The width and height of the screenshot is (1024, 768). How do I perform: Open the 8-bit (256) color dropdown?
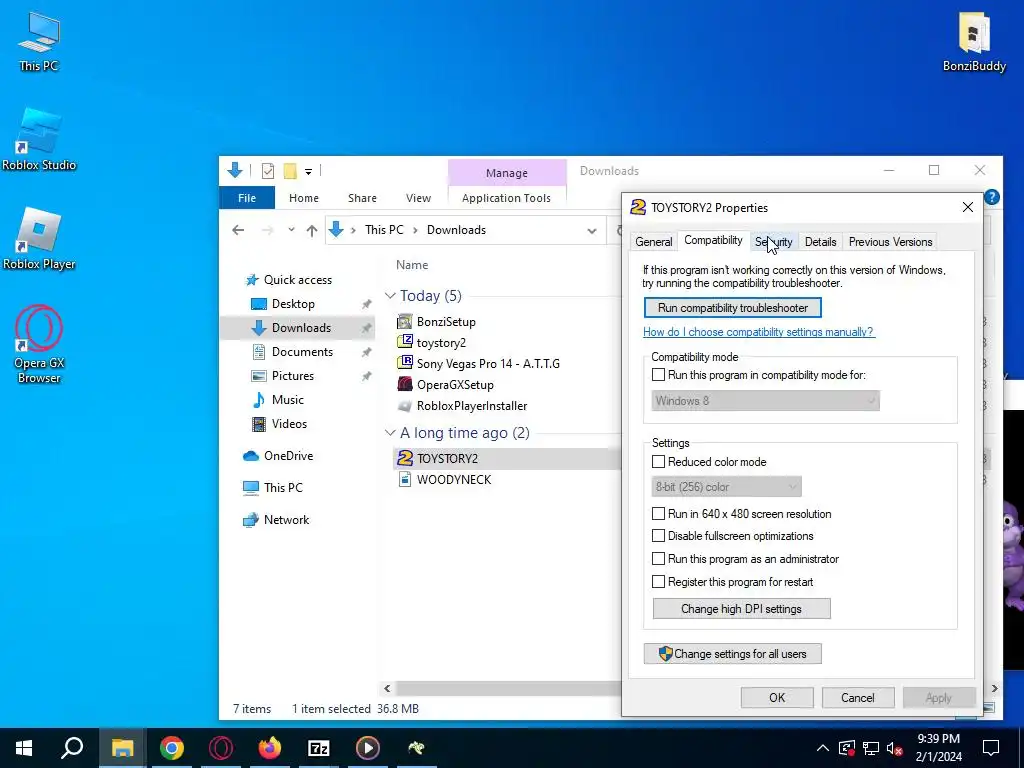(x=726, y=487)
